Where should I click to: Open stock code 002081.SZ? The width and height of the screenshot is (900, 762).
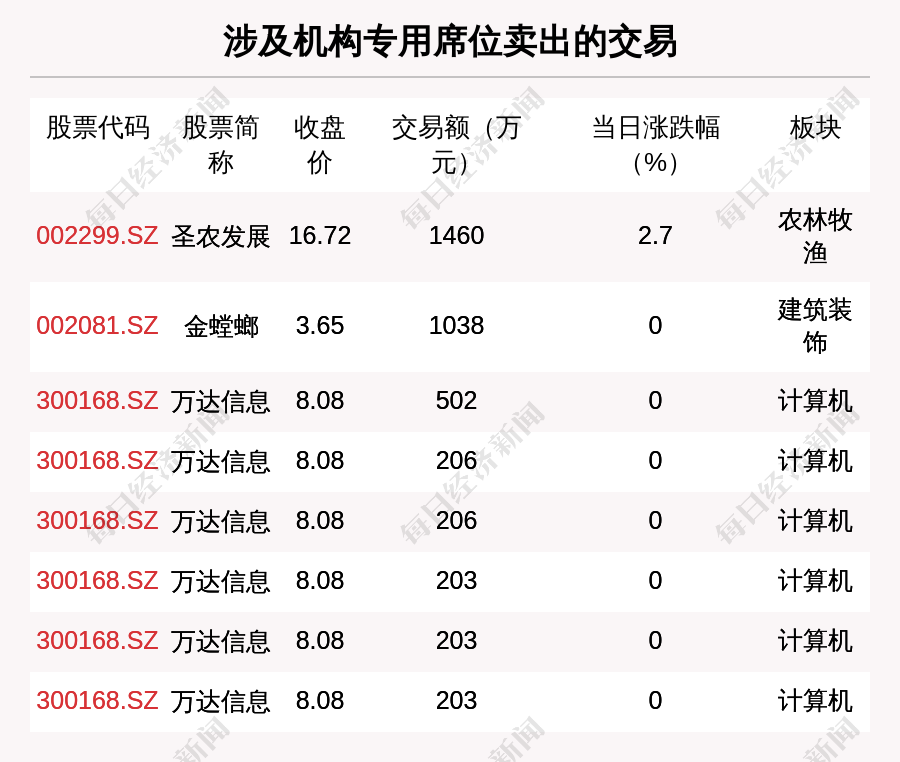pos(97,326)
